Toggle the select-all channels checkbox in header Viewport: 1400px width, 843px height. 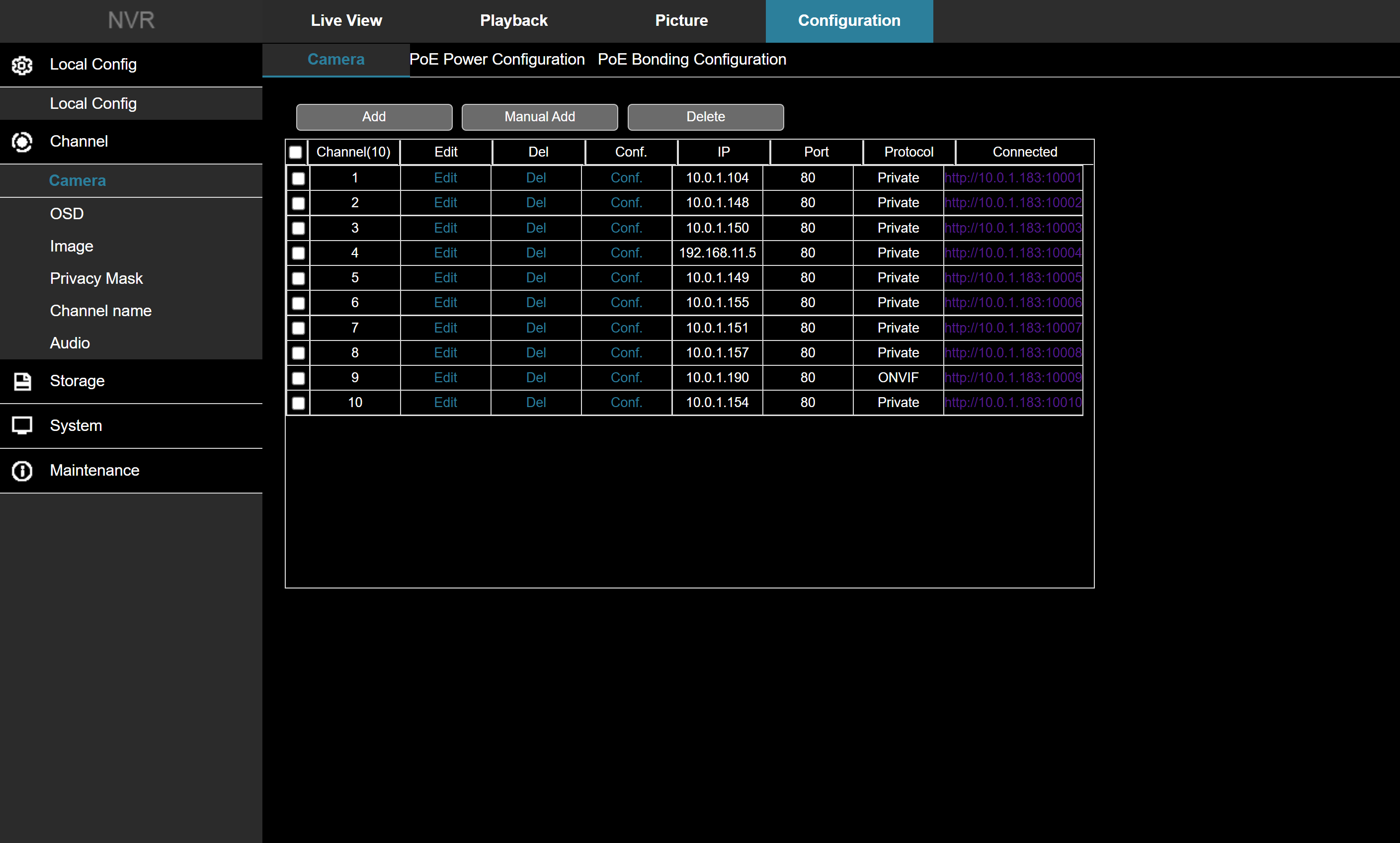point(295,152)
